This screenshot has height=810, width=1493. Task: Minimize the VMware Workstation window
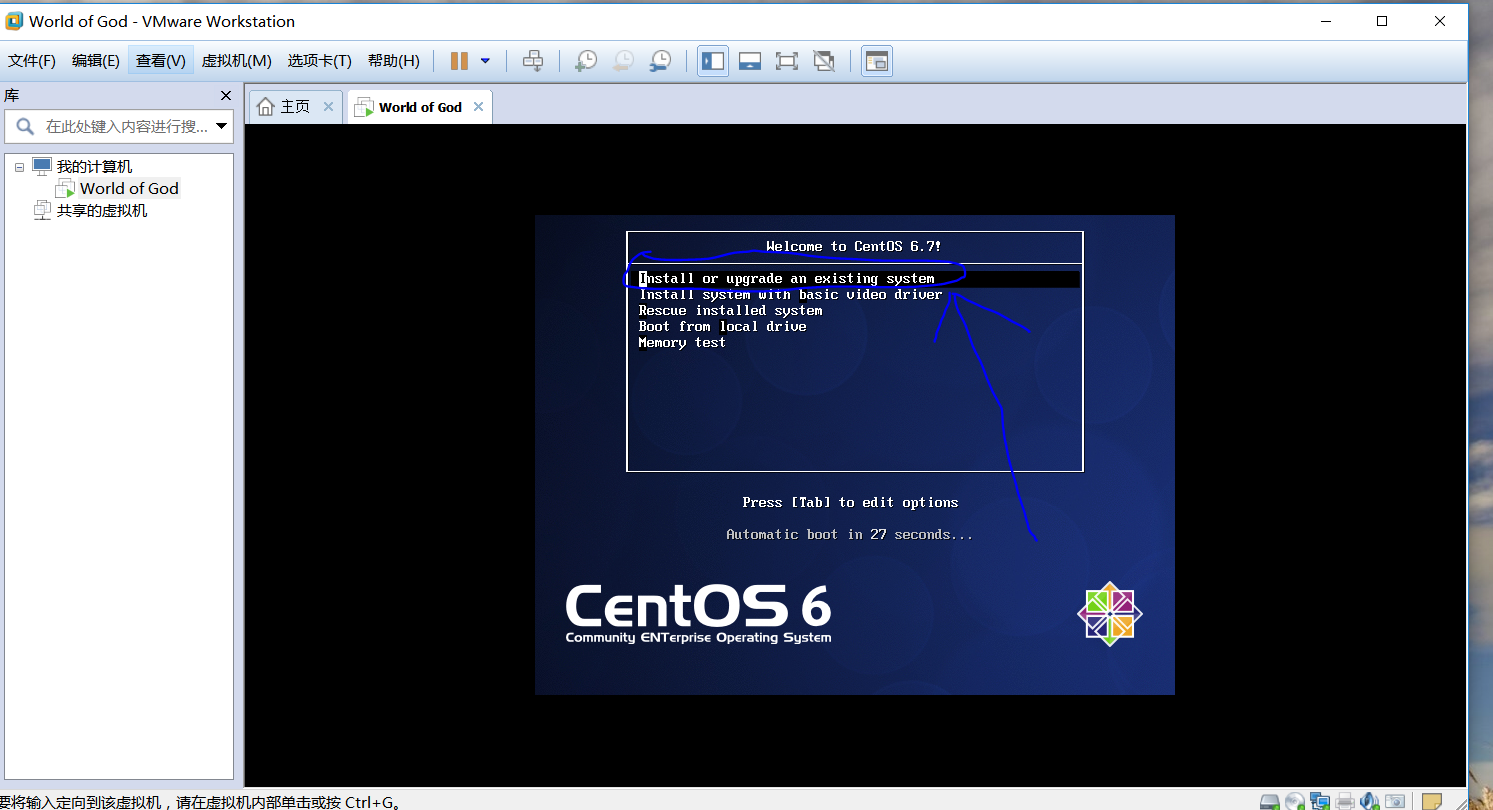(1326, 21)
